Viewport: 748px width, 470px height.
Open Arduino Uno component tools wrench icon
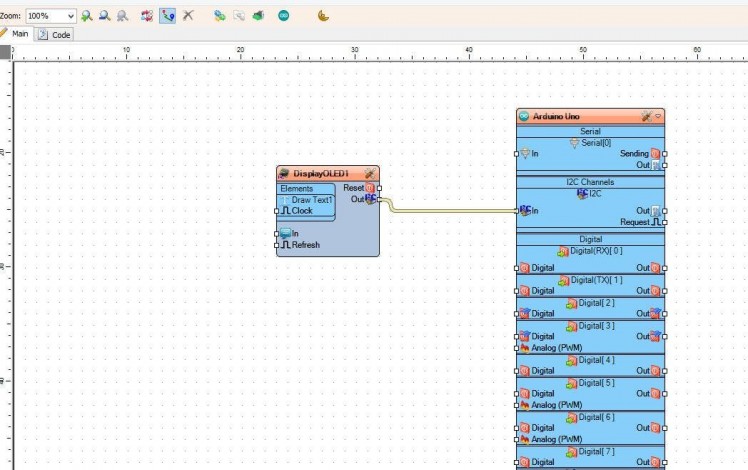[x=646, y=116]
